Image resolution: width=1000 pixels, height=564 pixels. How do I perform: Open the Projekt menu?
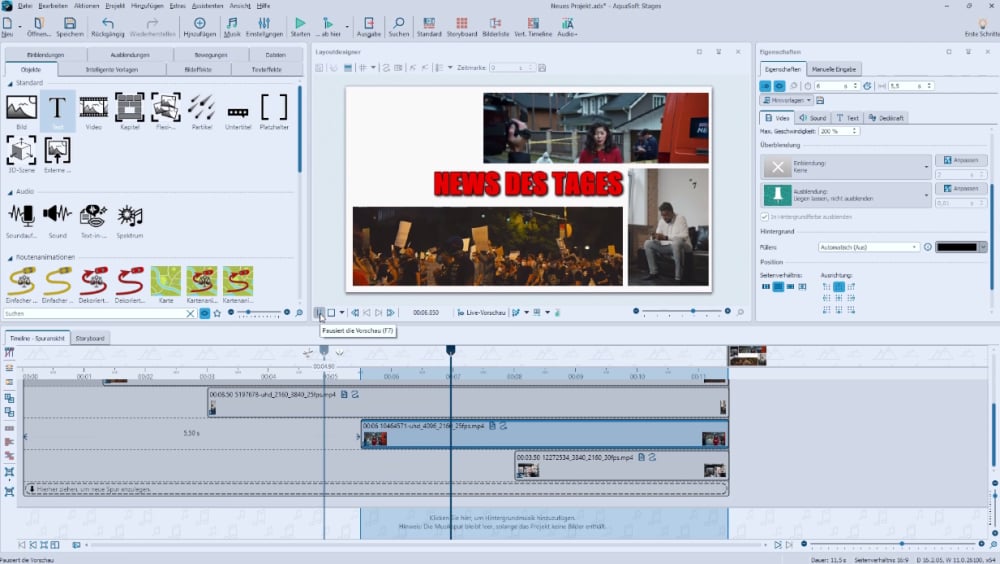point(117,6)
